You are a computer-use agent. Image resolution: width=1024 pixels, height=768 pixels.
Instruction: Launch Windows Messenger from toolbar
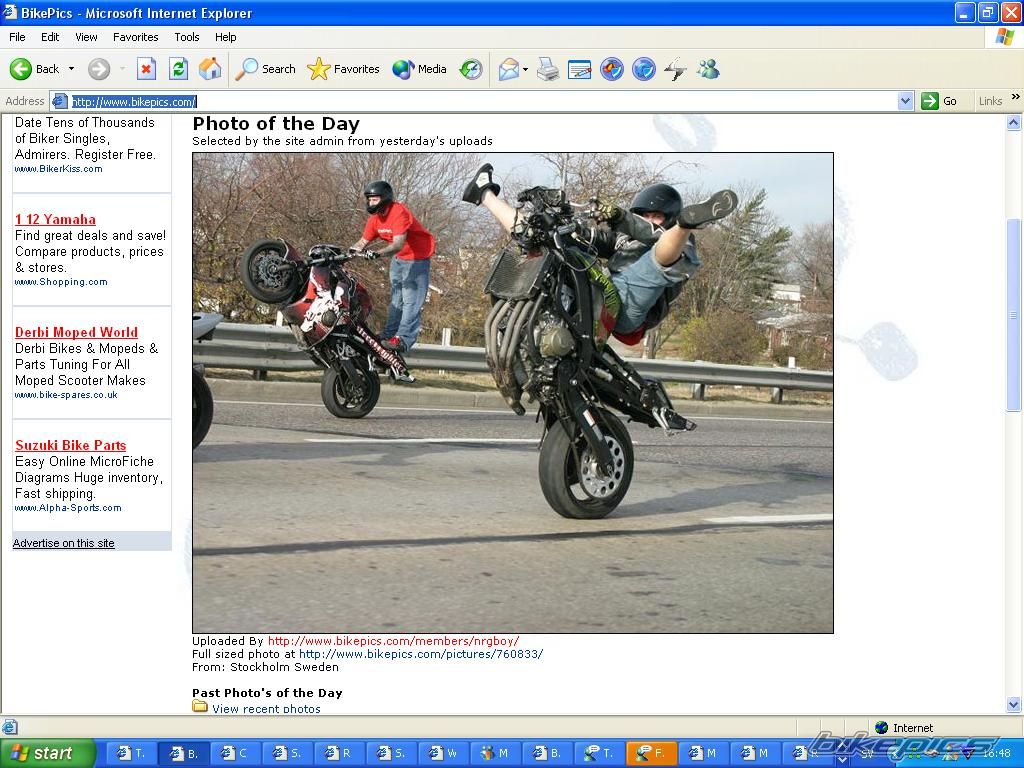tap(708, 69)
